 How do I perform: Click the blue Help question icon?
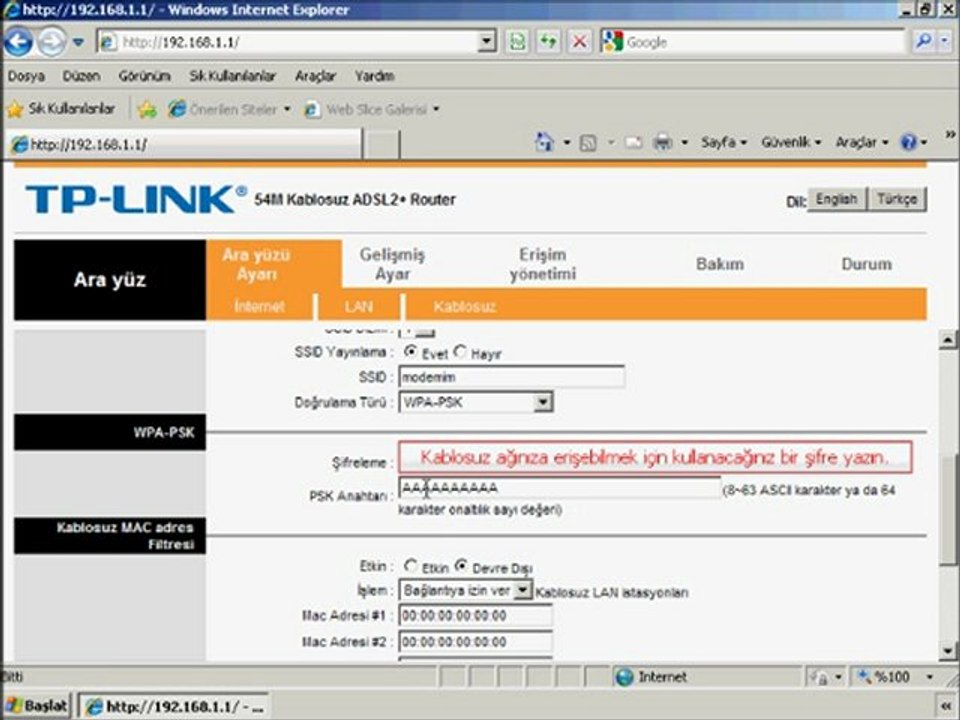(909, 143)
